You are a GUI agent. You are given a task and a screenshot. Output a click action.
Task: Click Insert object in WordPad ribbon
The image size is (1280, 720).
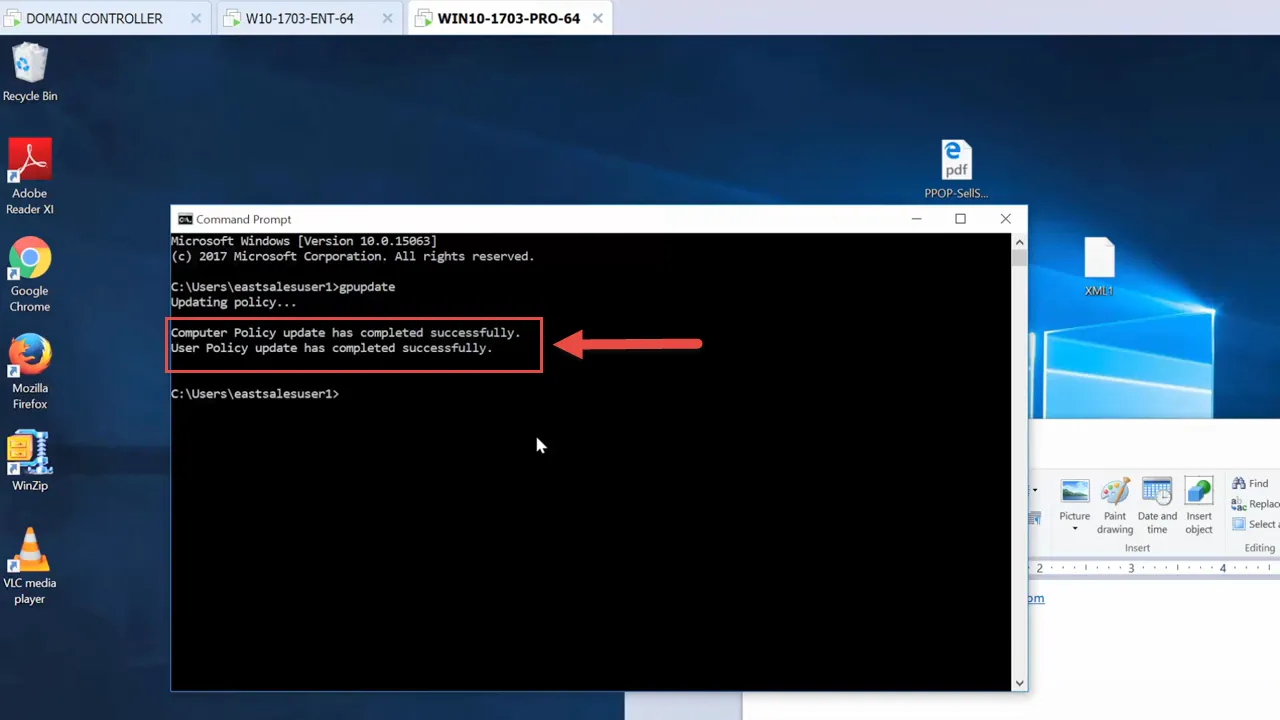(x=1199, y=506)
